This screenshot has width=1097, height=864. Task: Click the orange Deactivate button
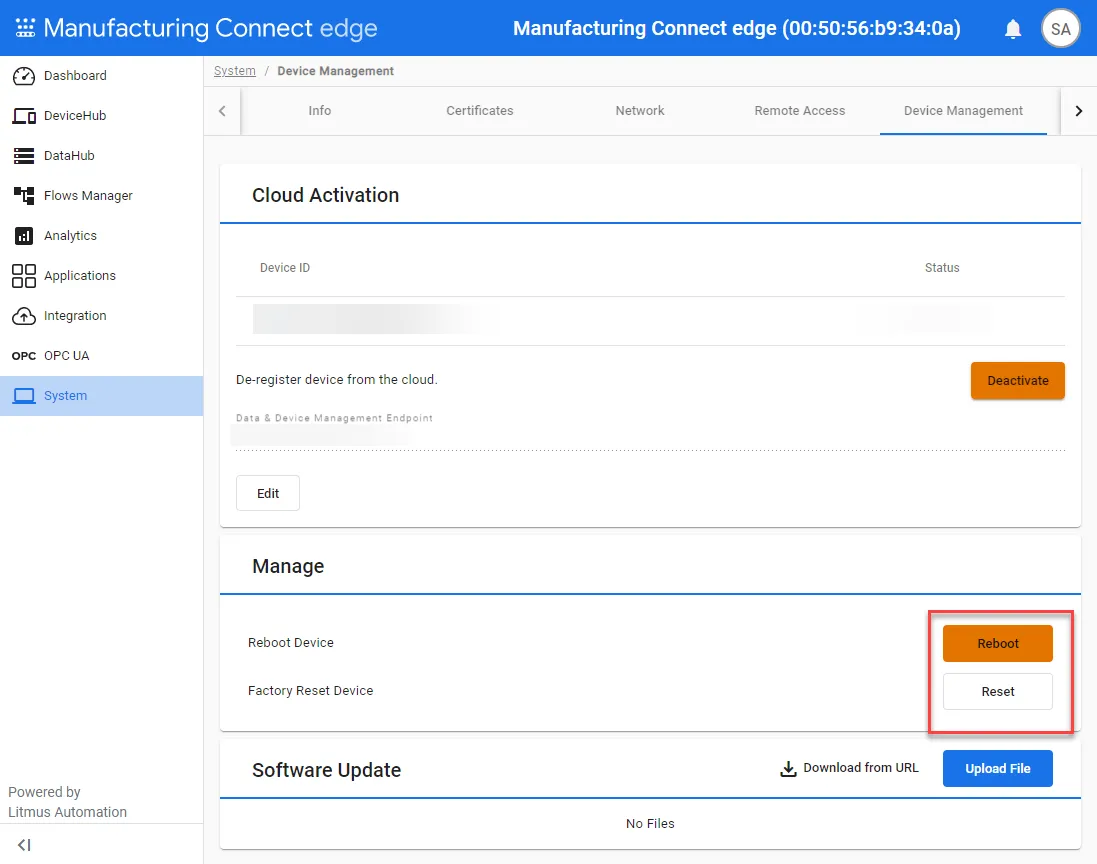[1017, 381]
